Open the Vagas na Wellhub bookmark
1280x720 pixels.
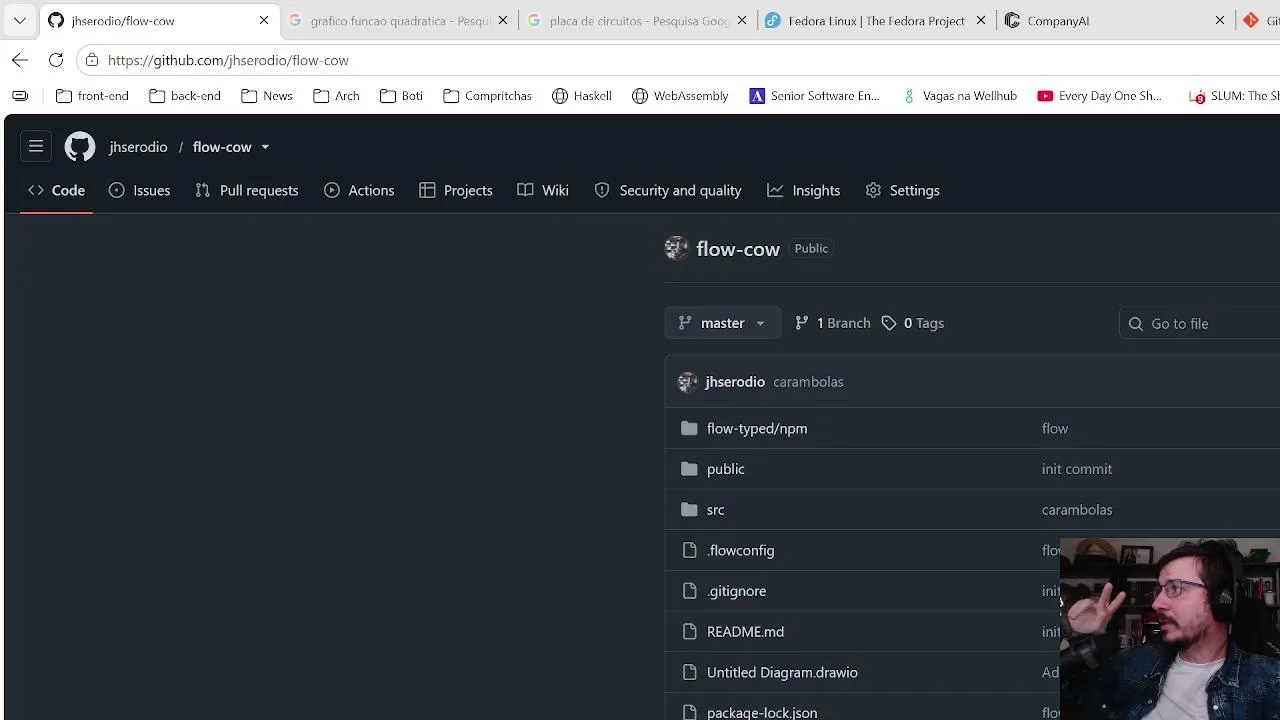click(959, 96)
